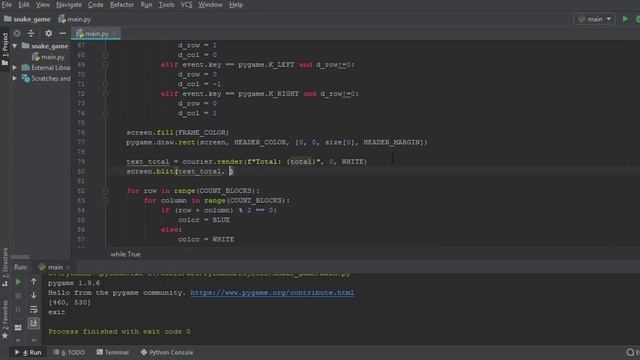This screenshot has height=360, width=640.
Task: Click the pause output icon in Run panel
Action: point(18,309)
